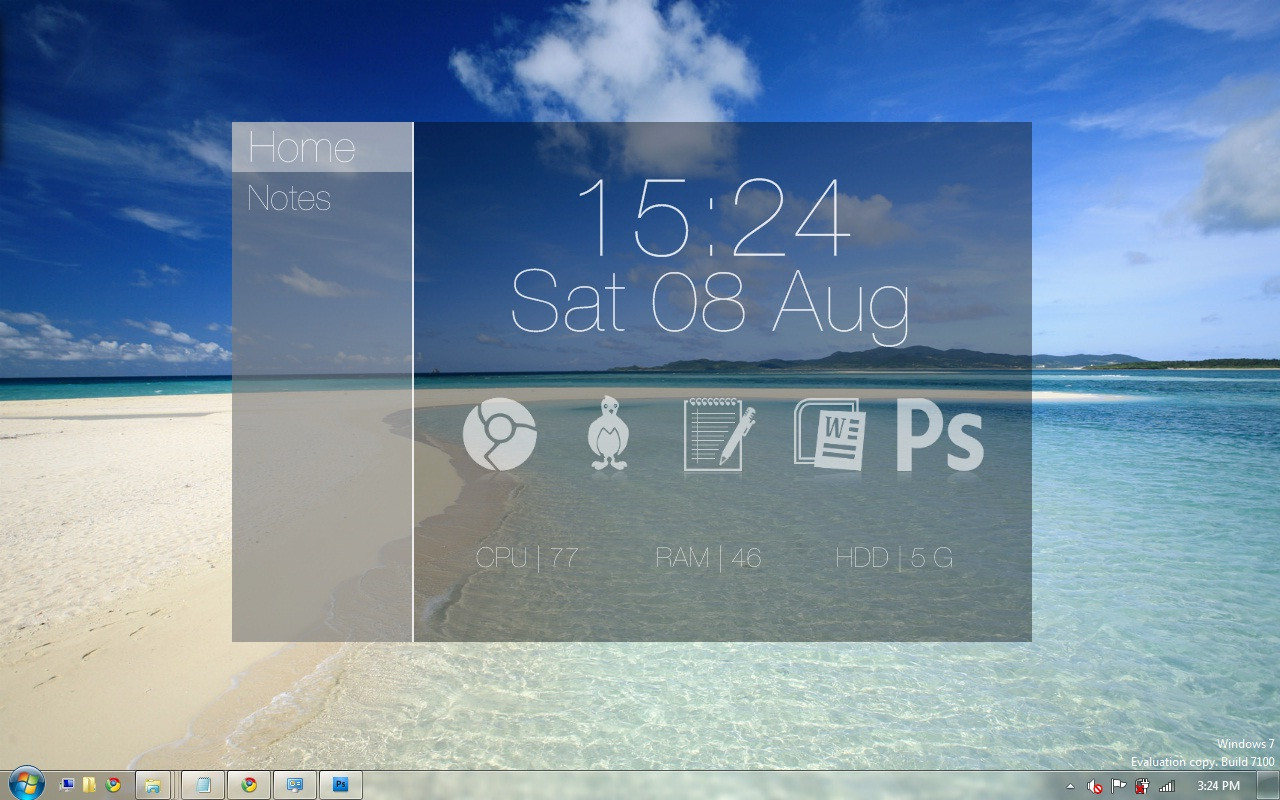Switch to Notepad taskbar button
This screenshot has height=800, width=1280.
coord(204,785)
